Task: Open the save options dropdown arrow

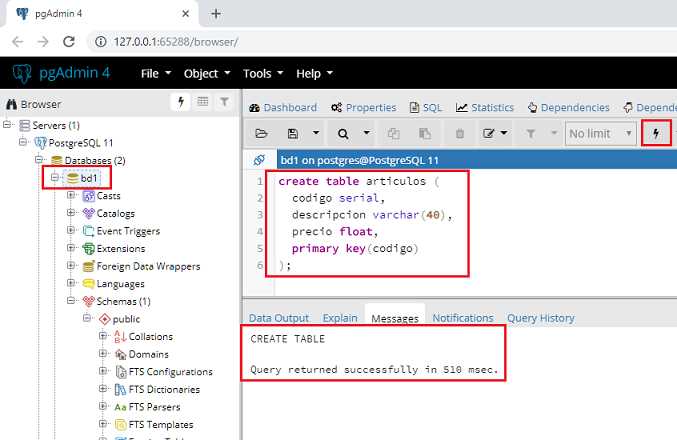Action: click(x=316, y=133)
